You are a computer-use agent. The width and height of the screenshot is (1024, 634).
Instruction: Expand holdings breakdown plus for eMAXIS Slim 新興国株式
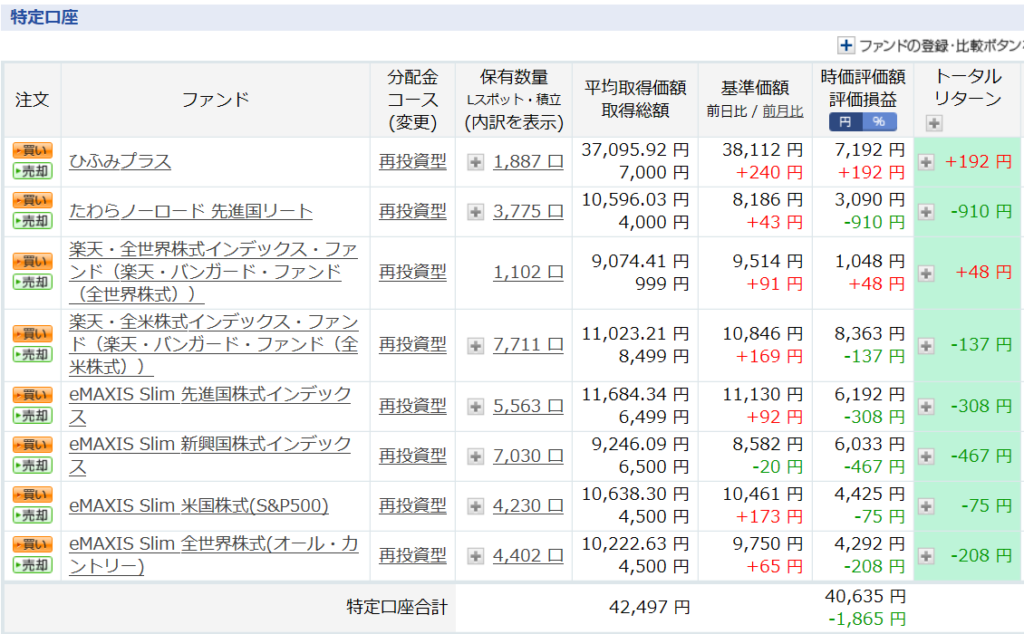[x=475, y=456]
